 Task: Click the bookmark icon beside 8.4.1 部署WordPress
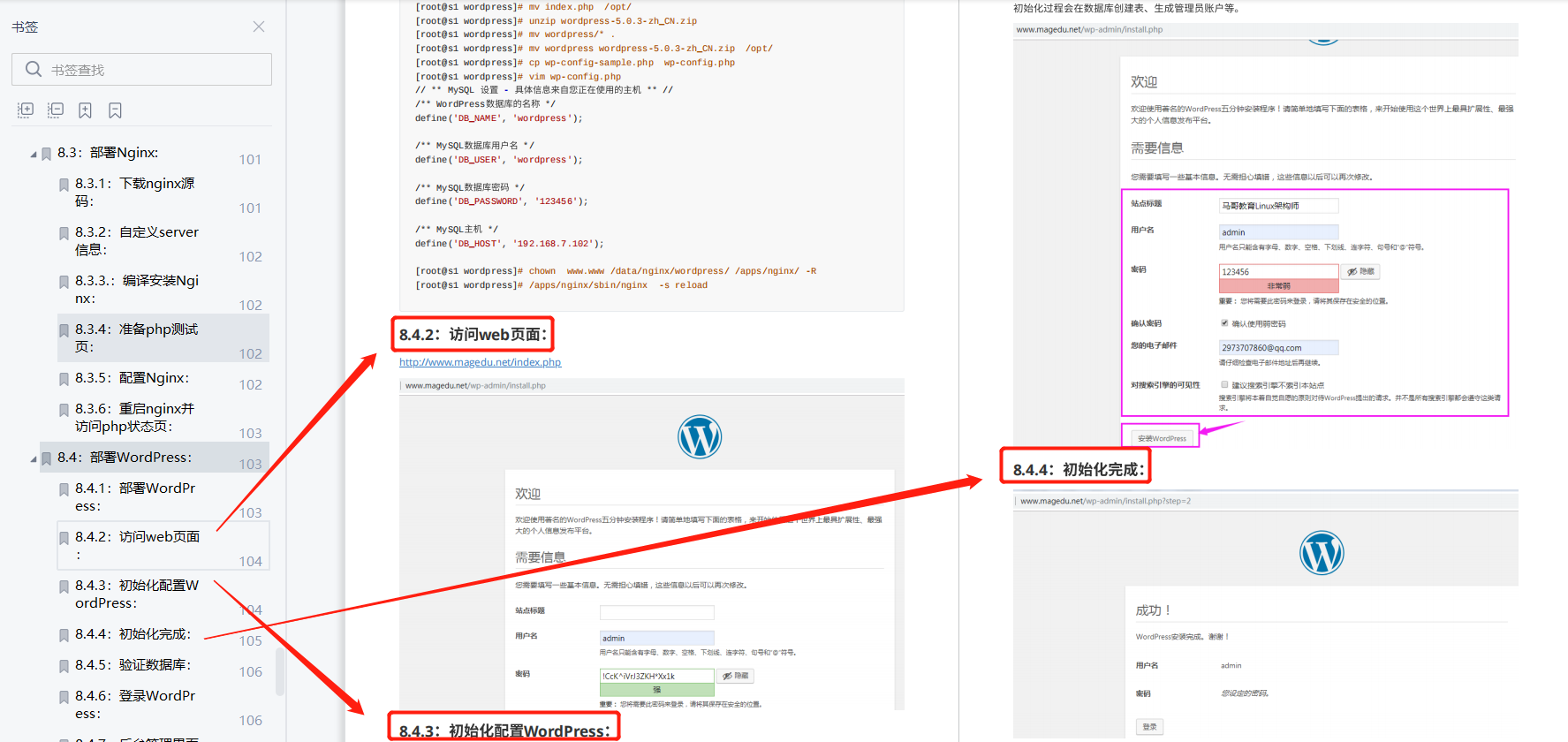[64, 489]
